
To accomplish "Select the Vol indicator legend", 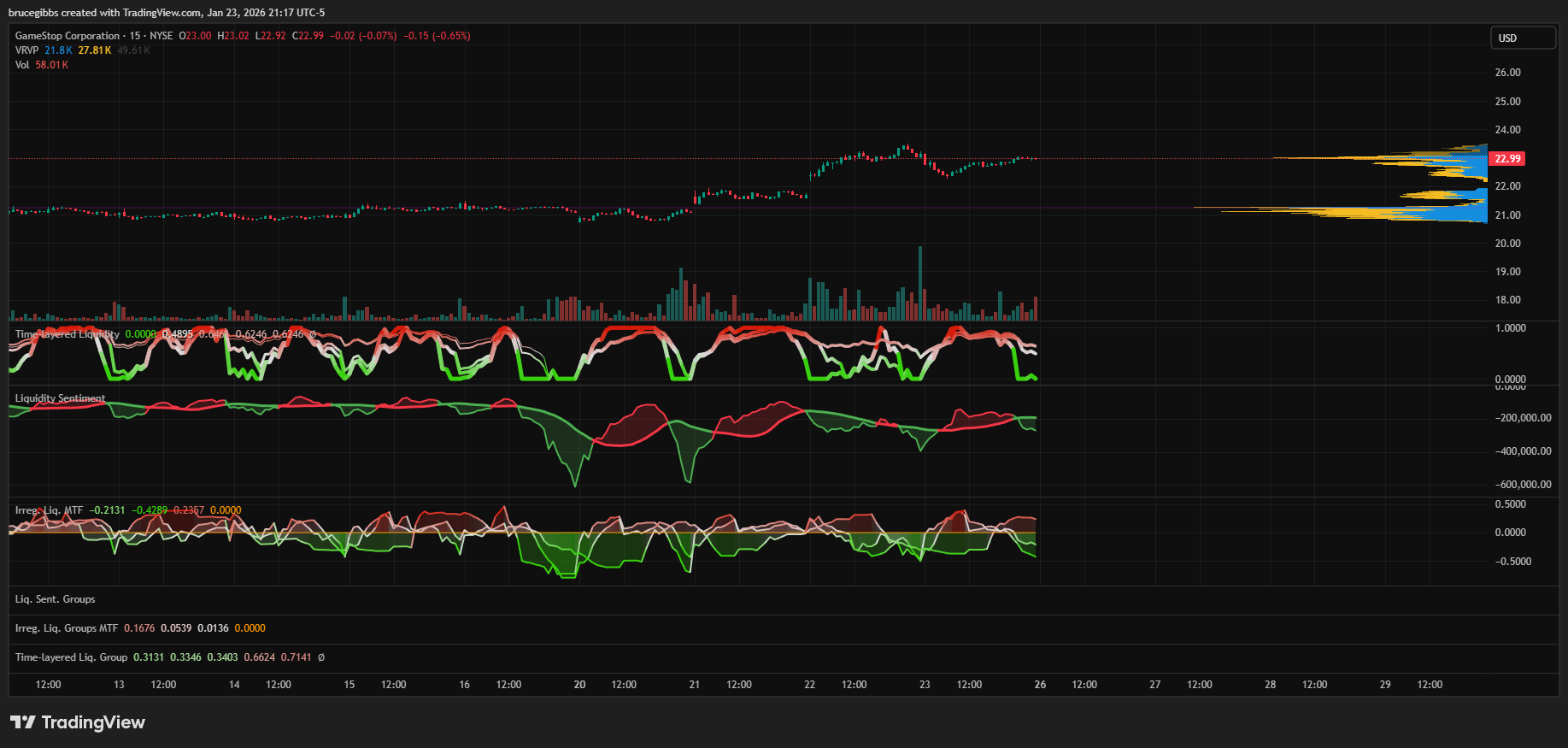I will coord(22,65).
